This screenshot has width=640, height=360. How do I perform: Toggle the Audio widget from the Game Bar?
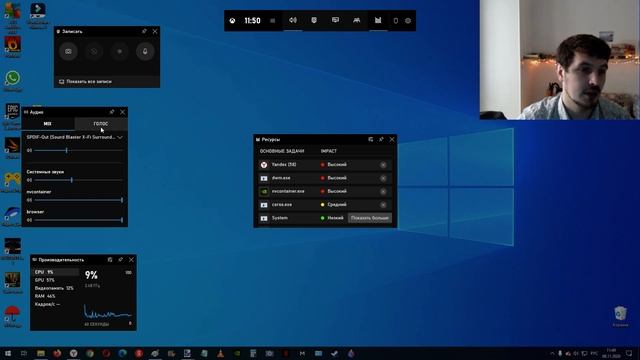tap(293, 20)
